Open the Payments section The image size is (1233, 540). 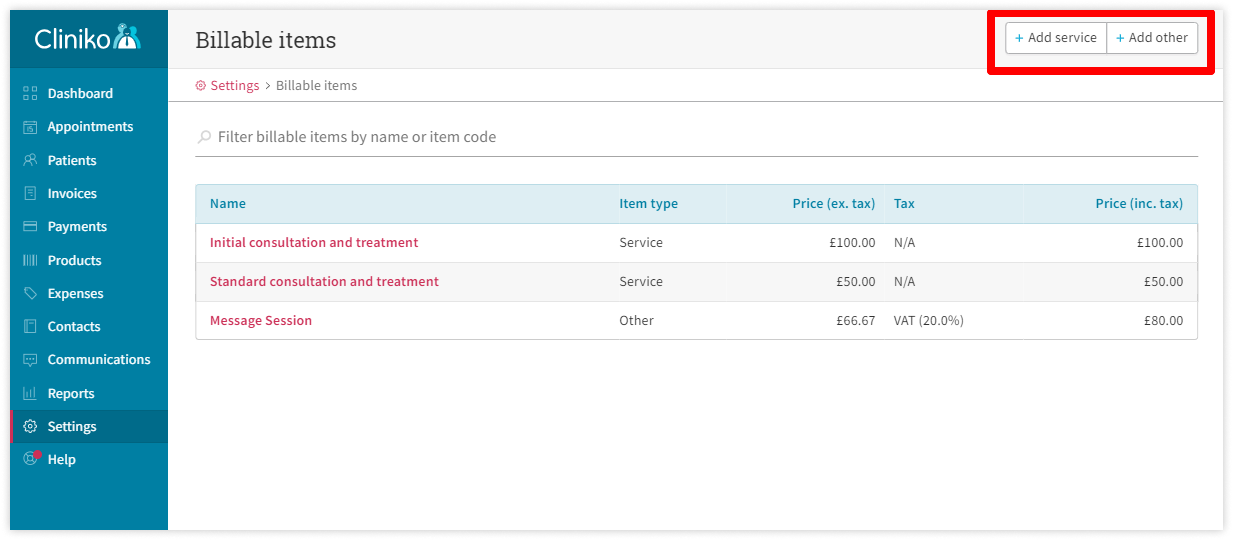coord(77,226)
